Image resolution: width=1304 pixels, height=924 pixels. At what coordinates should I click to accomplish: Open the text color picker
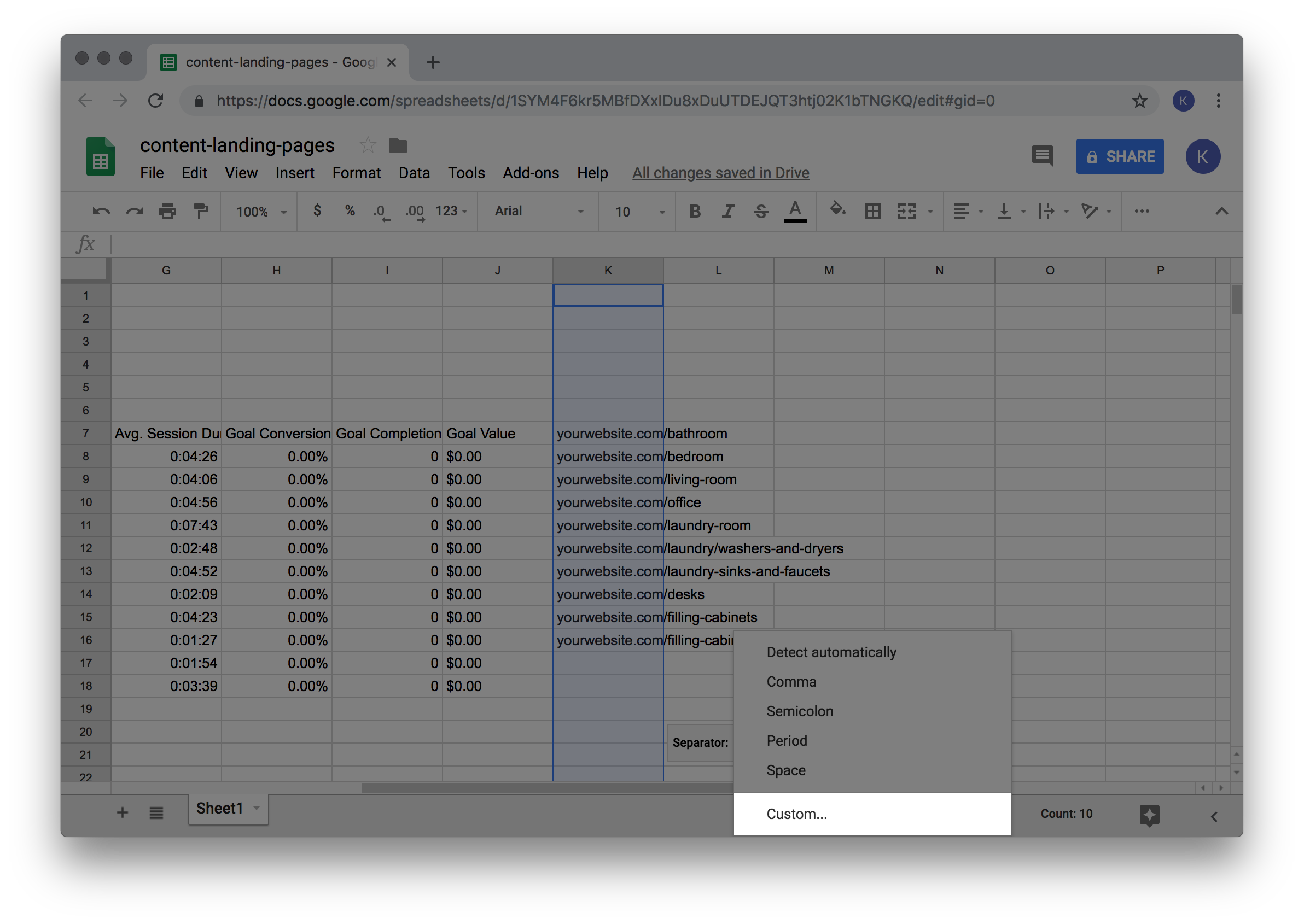point(795,211)
